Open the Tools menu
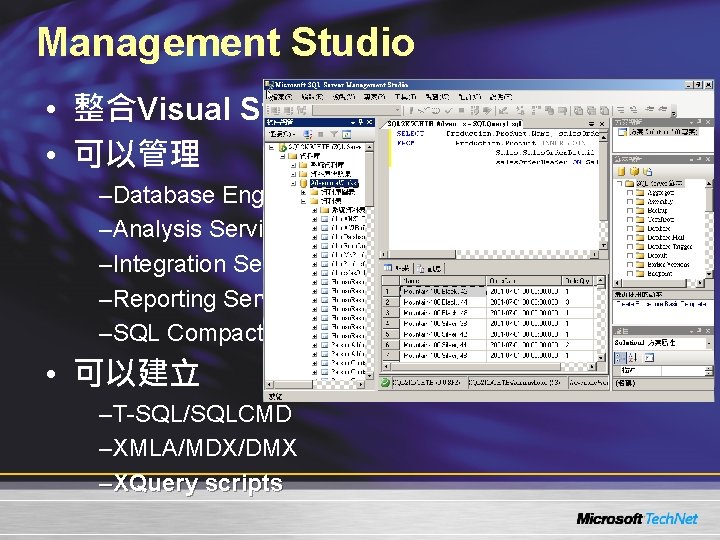The width and height of the screenshot is (720, 540). click(405, 97)
